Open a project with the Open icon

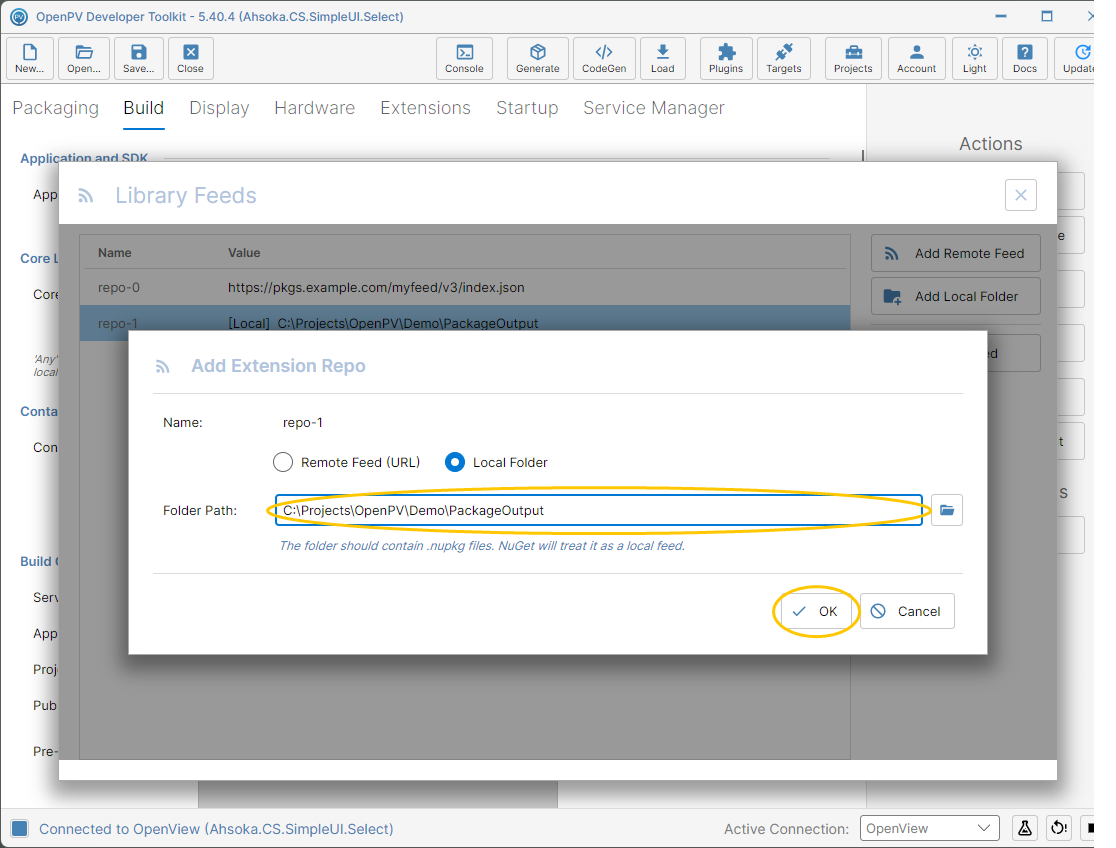click(84, 58)
